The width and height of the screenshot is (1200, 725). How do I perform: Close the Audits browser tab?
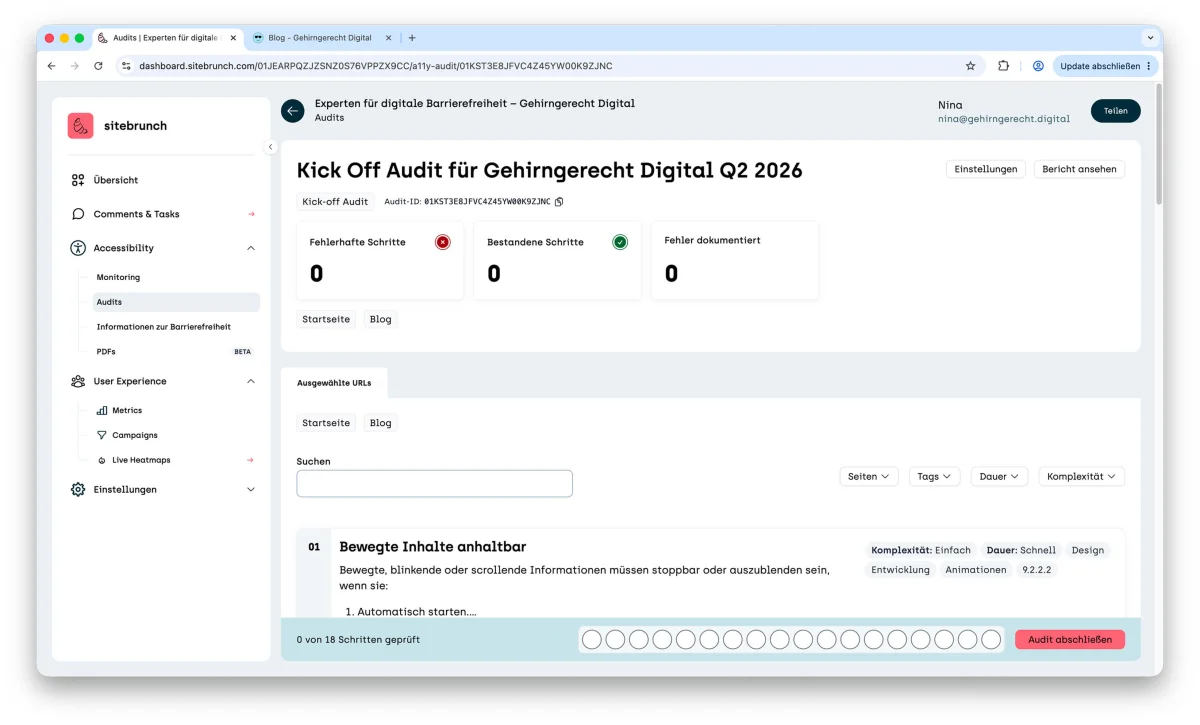coord(234,38)
